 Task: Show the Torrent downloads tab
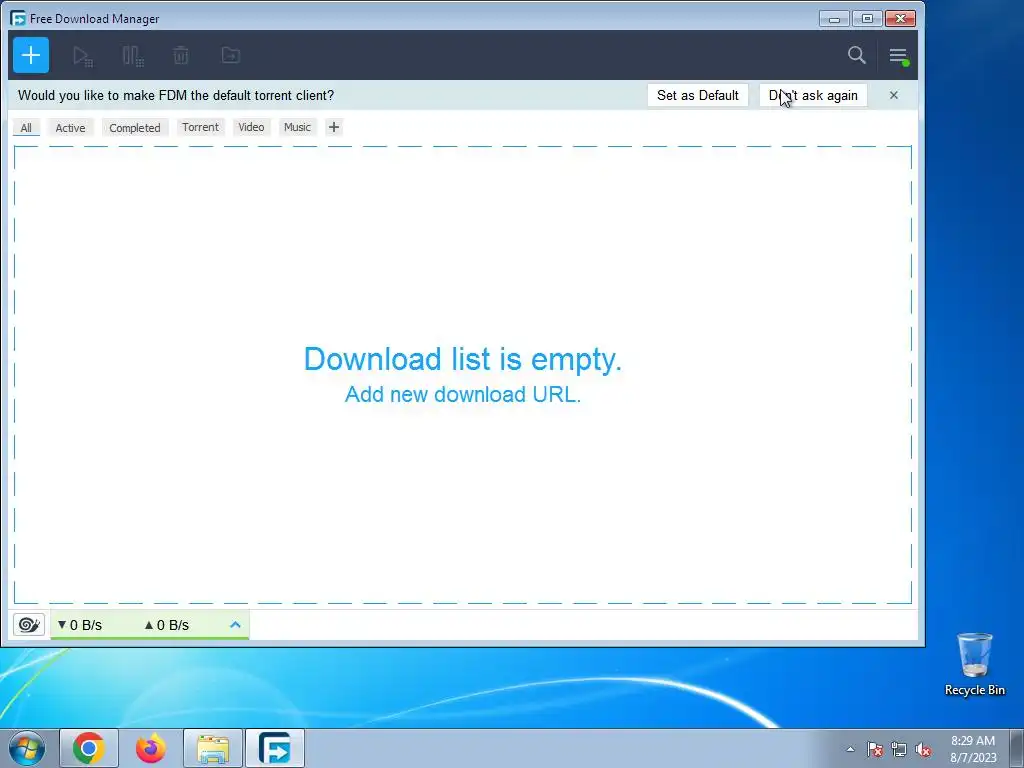tap(200, 127)
